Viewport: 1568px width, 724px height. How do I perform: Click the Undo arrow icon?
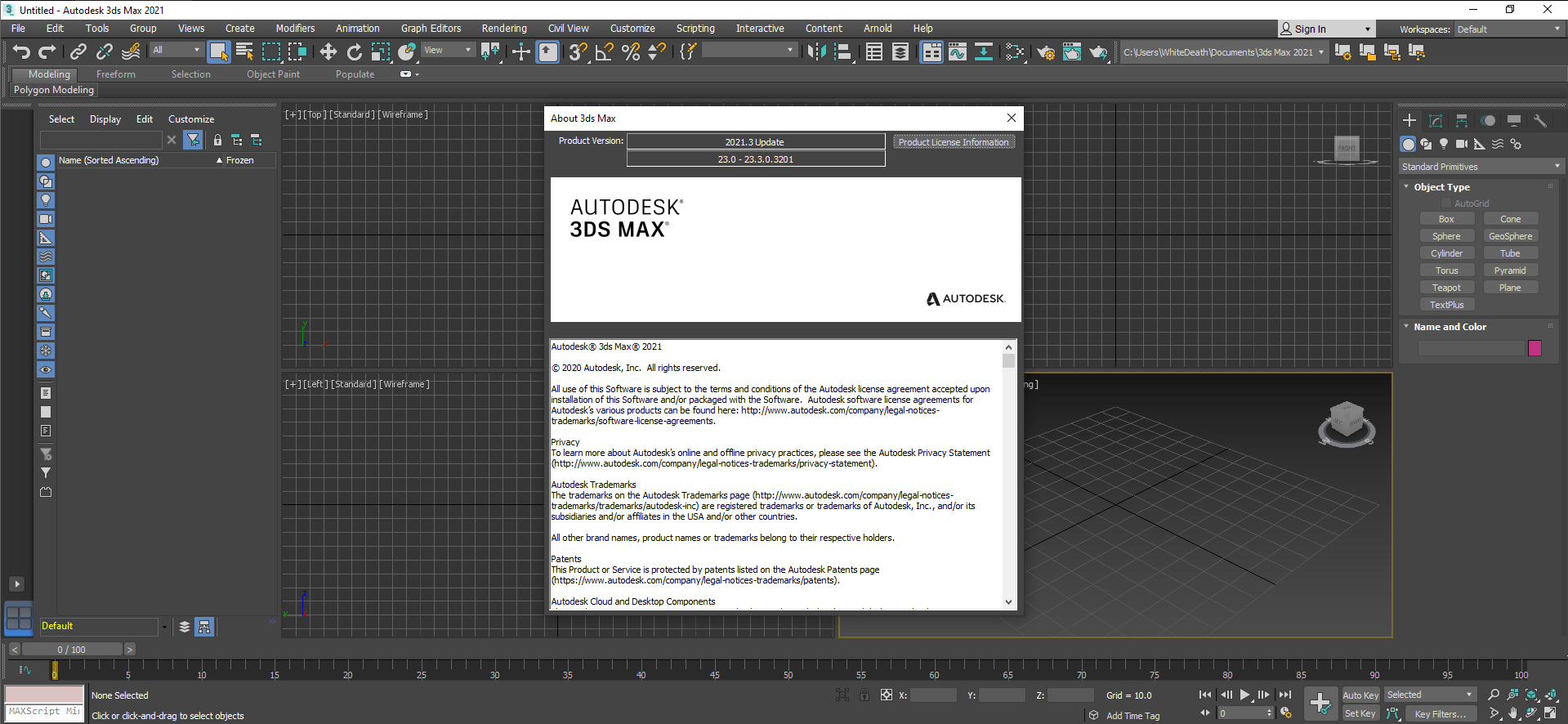coord(21,52)
